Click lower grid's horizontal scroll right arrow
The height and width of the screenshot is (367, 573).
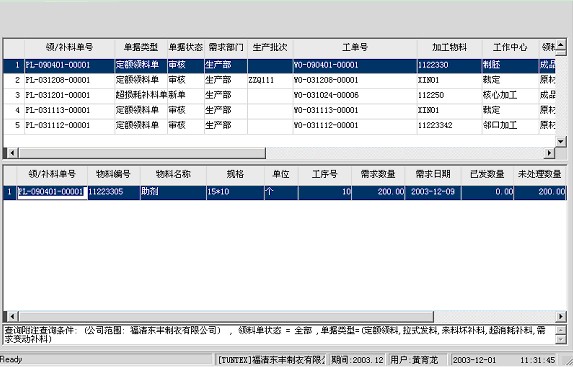pos(561,316)
